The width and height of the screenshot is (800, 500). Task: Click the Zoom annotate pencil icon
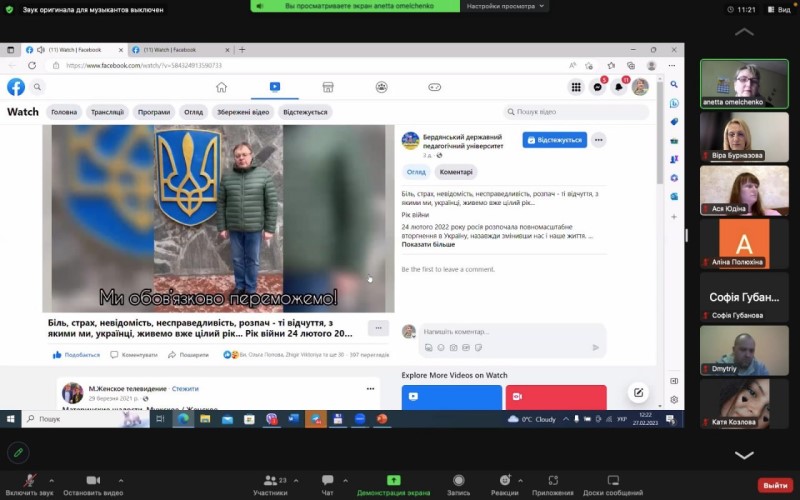point(18,453)
